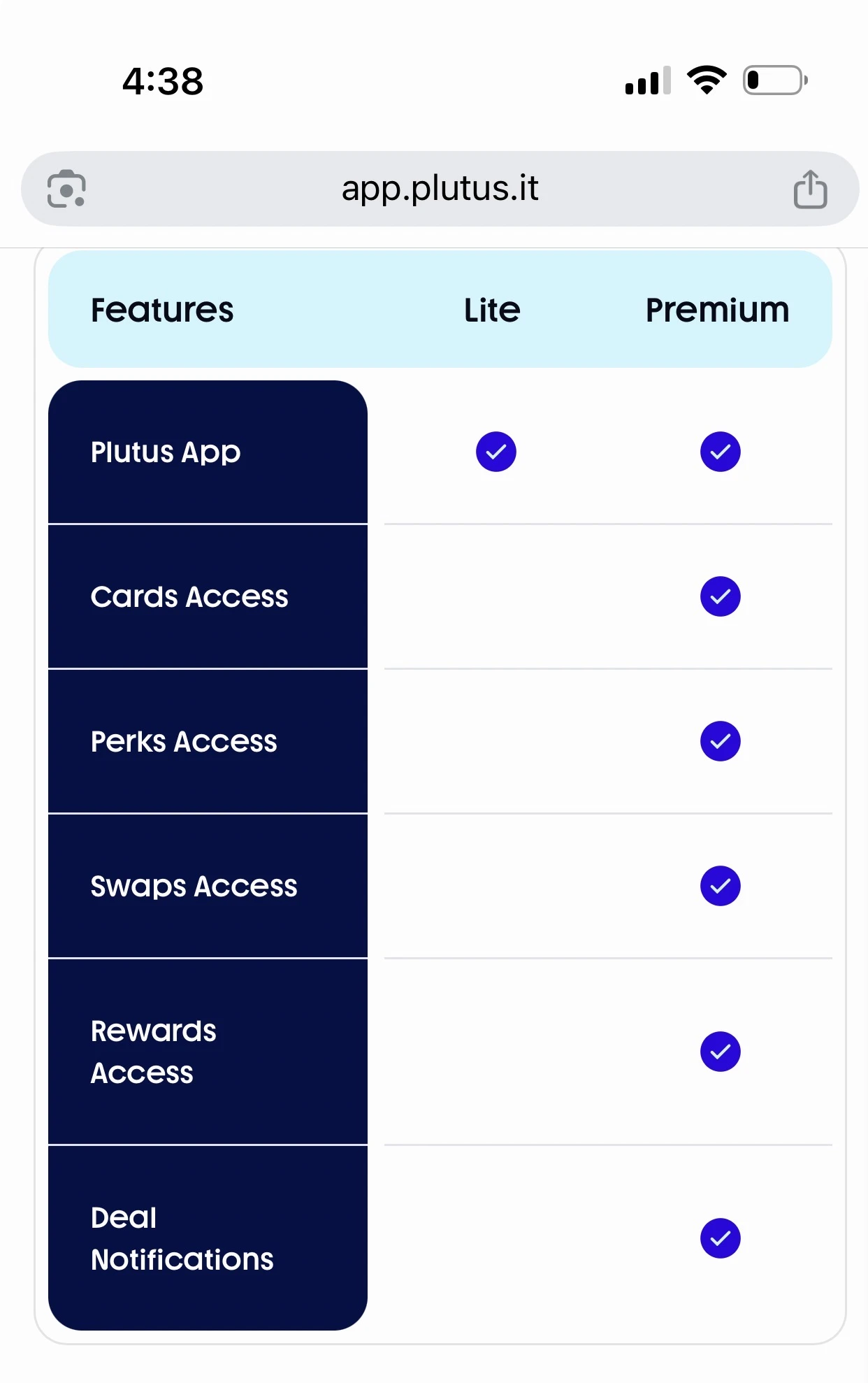Viewport: 868px width, 1383px height.
Task: Toggle the Lite column cell for Cards Access
Action: click(x=496, y=596)
